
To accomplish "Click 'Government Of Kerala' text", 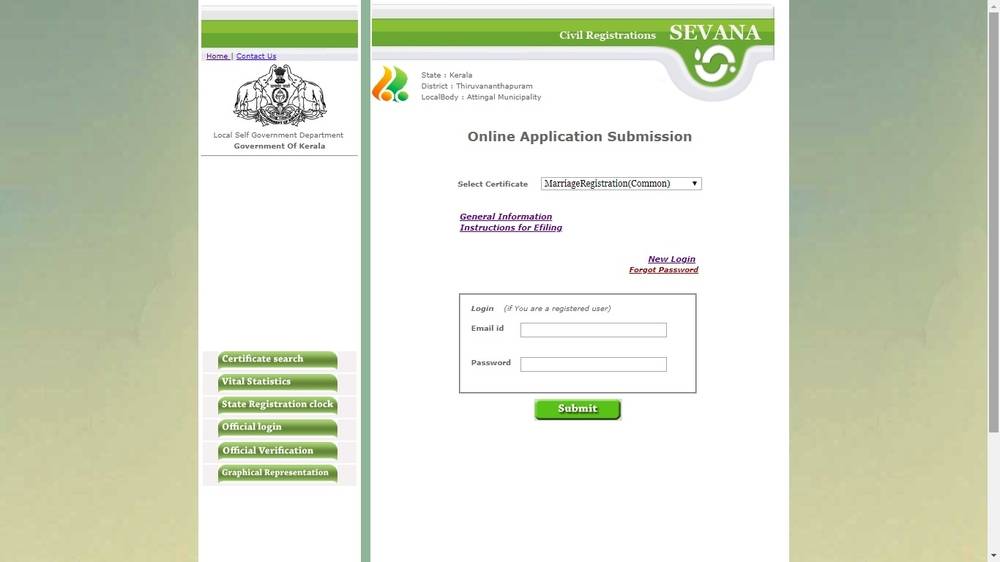I will (x=279, y=146).
